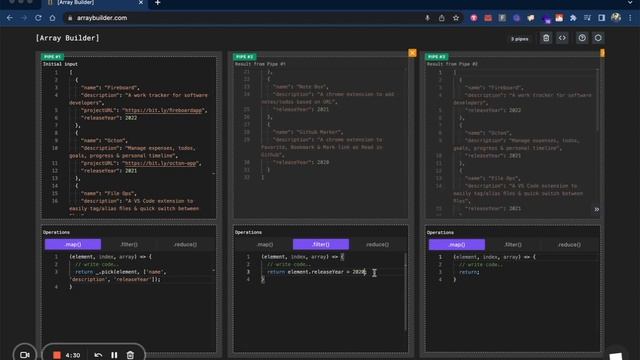Go to browser home page icon

pyautogui.click(x=52, y=18)
